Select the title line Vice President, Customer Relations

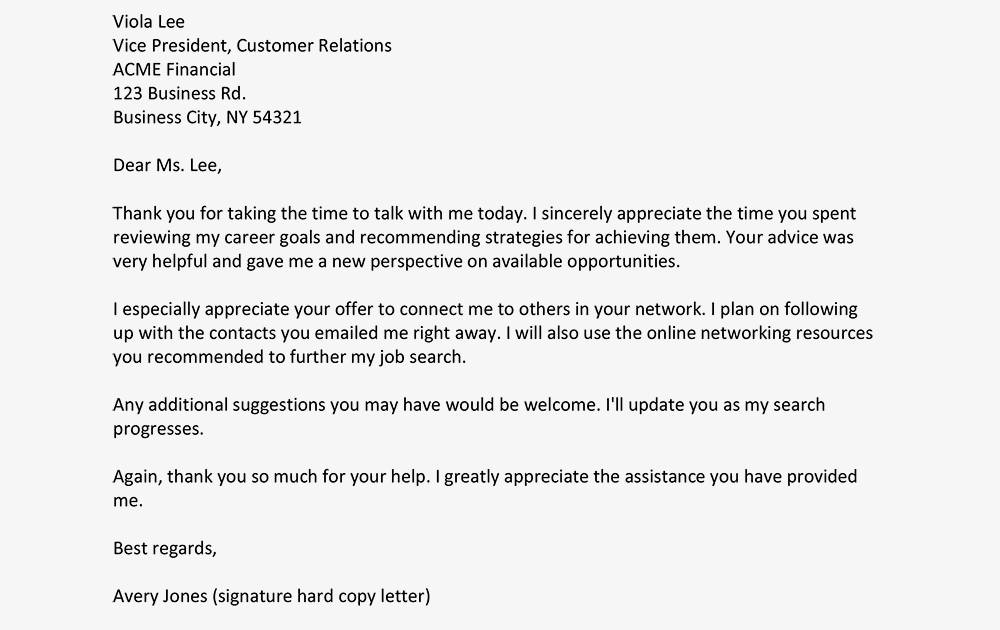click(252, 46)
